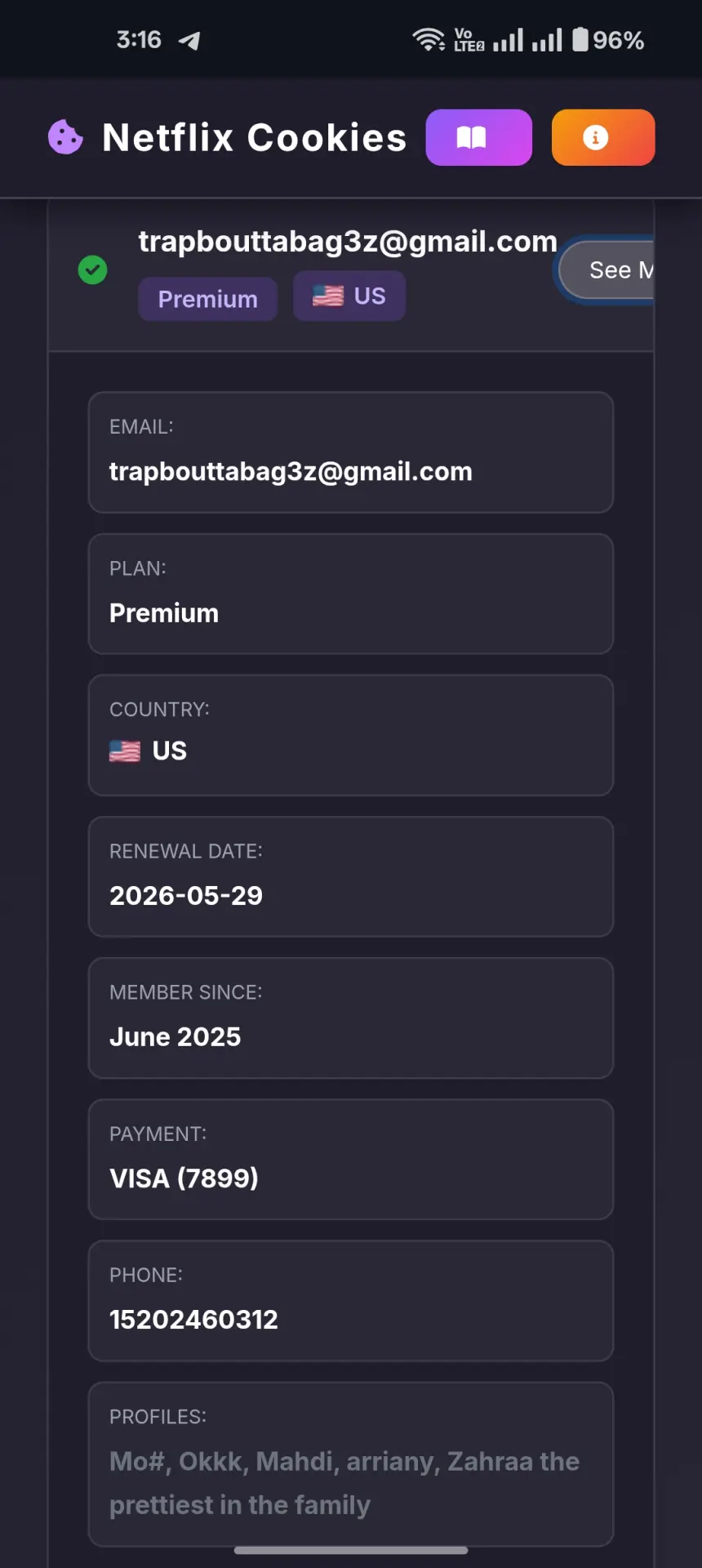Image resolution: width=702 pixels, height=1568 pixels.
Task: Open the purple book guide button
Action: (x=479, y=137)
